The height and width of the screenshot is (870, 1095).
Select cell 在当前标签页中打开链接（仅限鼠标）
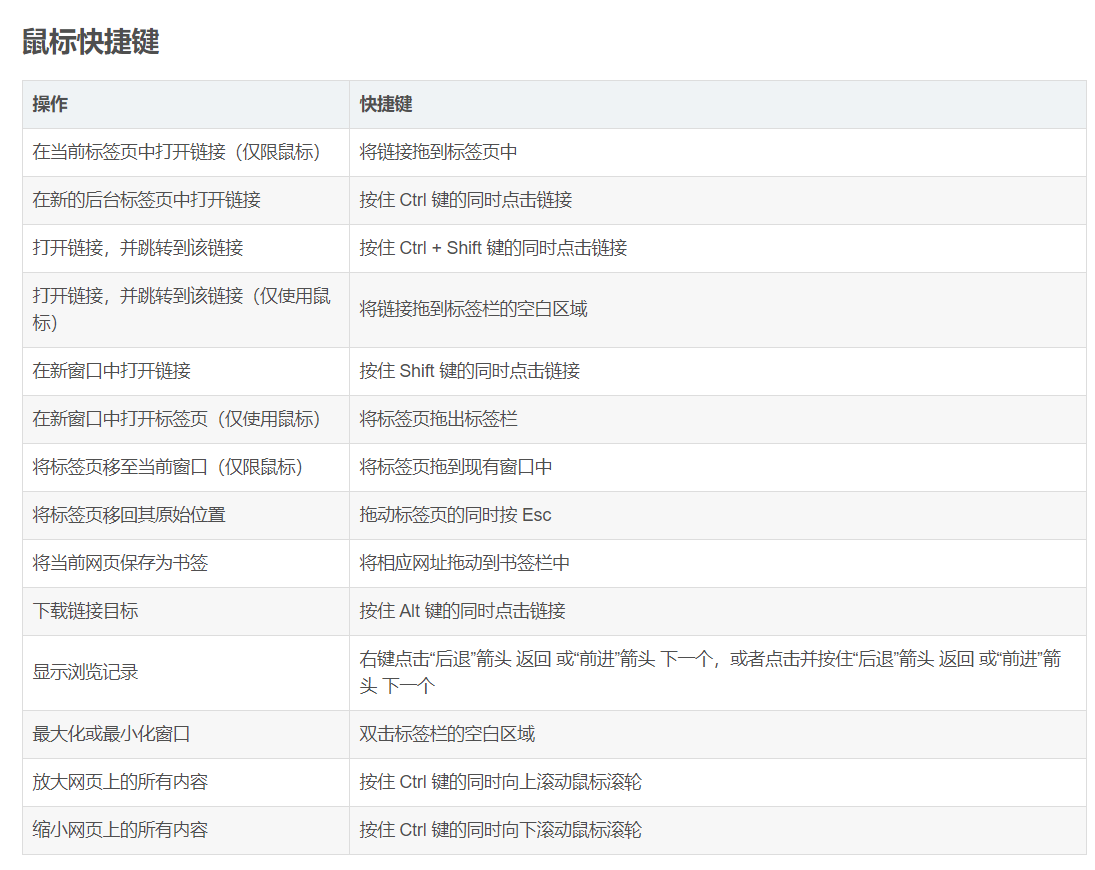[186, 152]
